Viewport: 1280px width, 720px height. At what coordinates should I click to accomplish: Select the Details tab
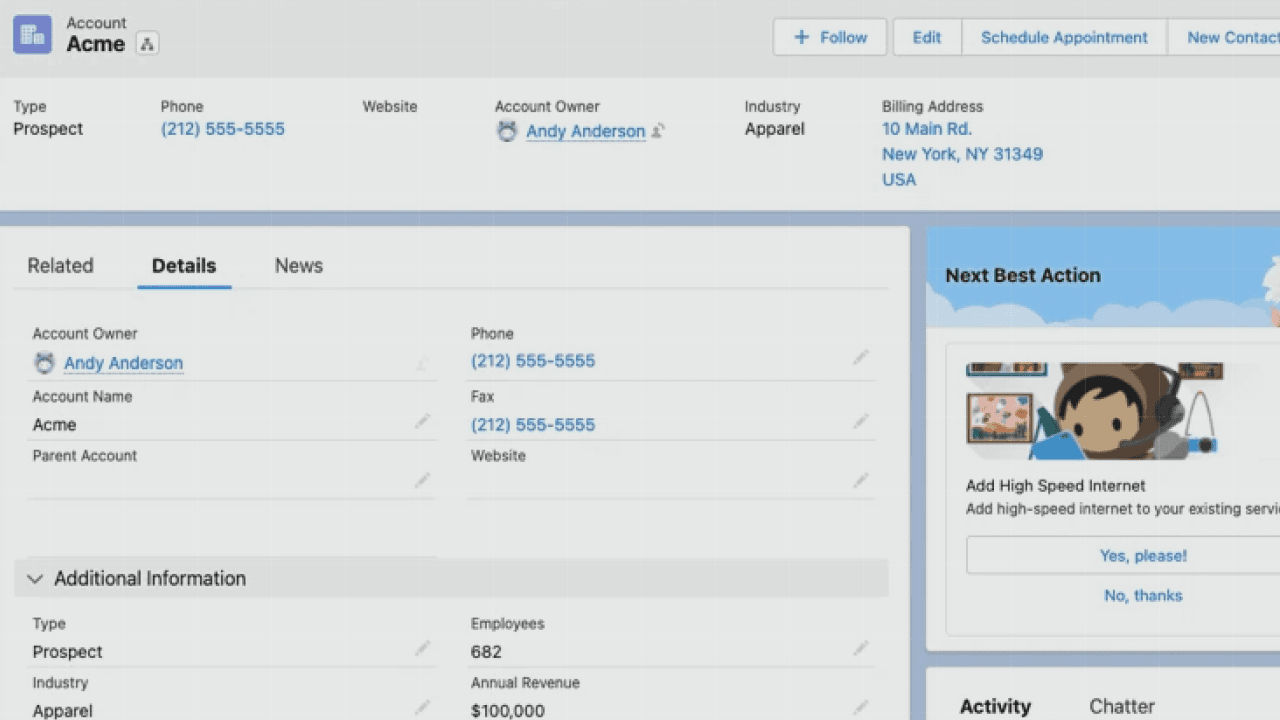[184, 266]
